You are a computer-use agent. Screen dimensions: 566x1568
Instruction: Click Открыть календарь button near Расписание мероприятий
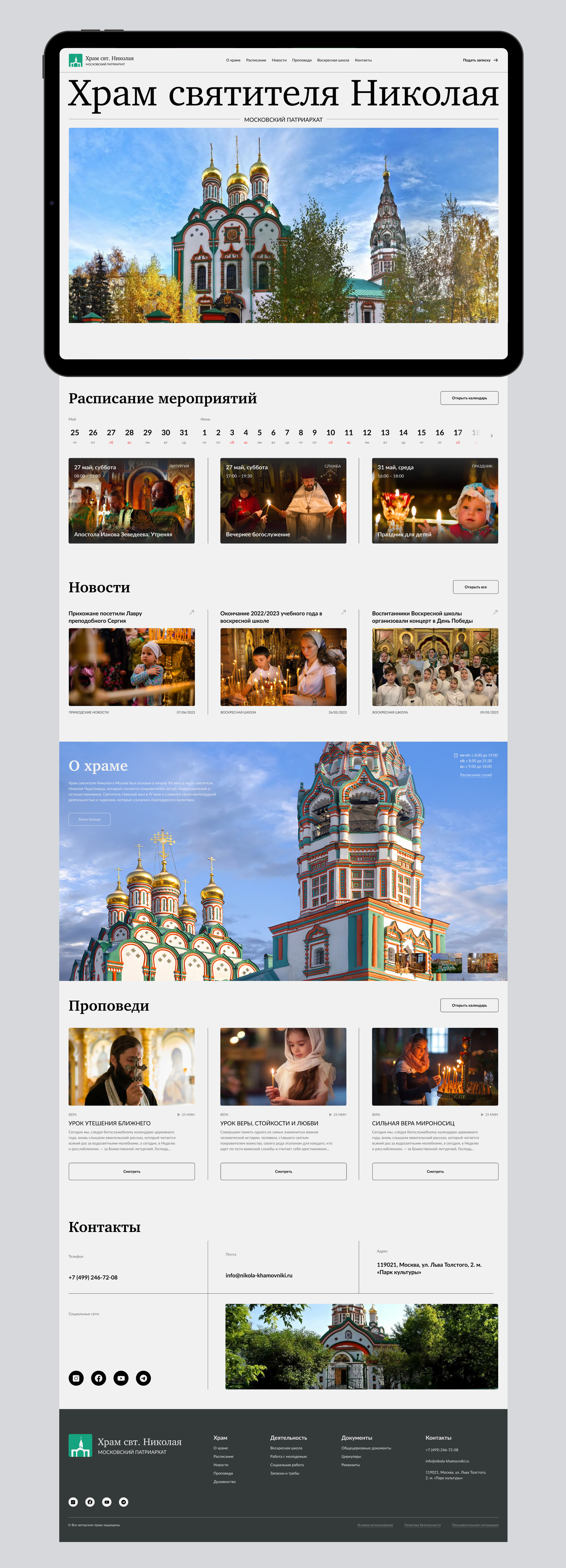[469, 398]
